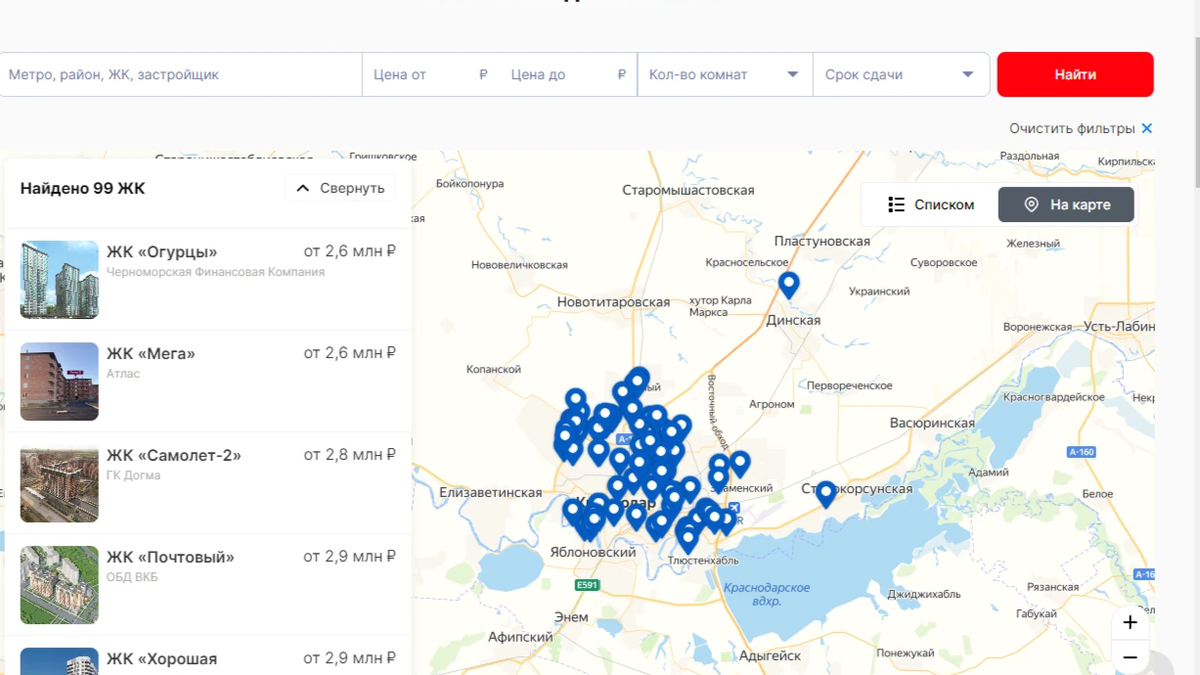This screenshot has height=675, width=1200.
Task: Click the 'Адыгейск' map label
Action: pyautogui.click(x=769, y=656)
